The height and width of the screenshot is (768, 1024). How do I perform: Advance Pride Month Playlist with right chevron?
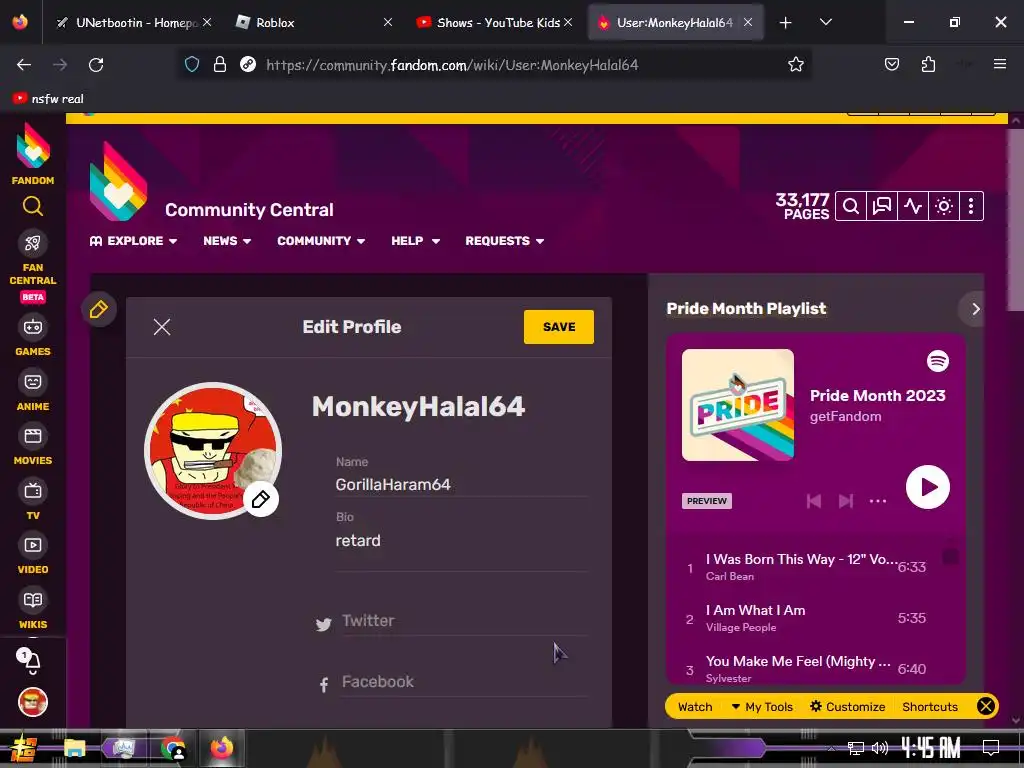[975, 309]
